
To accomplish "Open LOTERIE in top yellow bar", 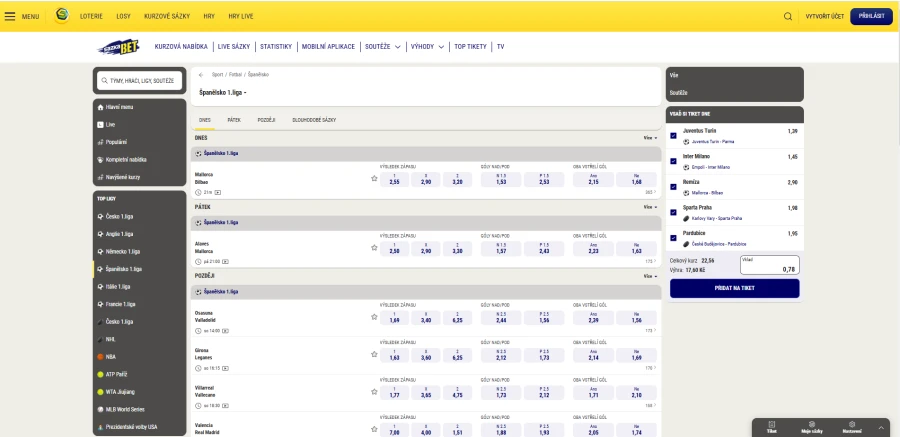I will coord(91,17).
